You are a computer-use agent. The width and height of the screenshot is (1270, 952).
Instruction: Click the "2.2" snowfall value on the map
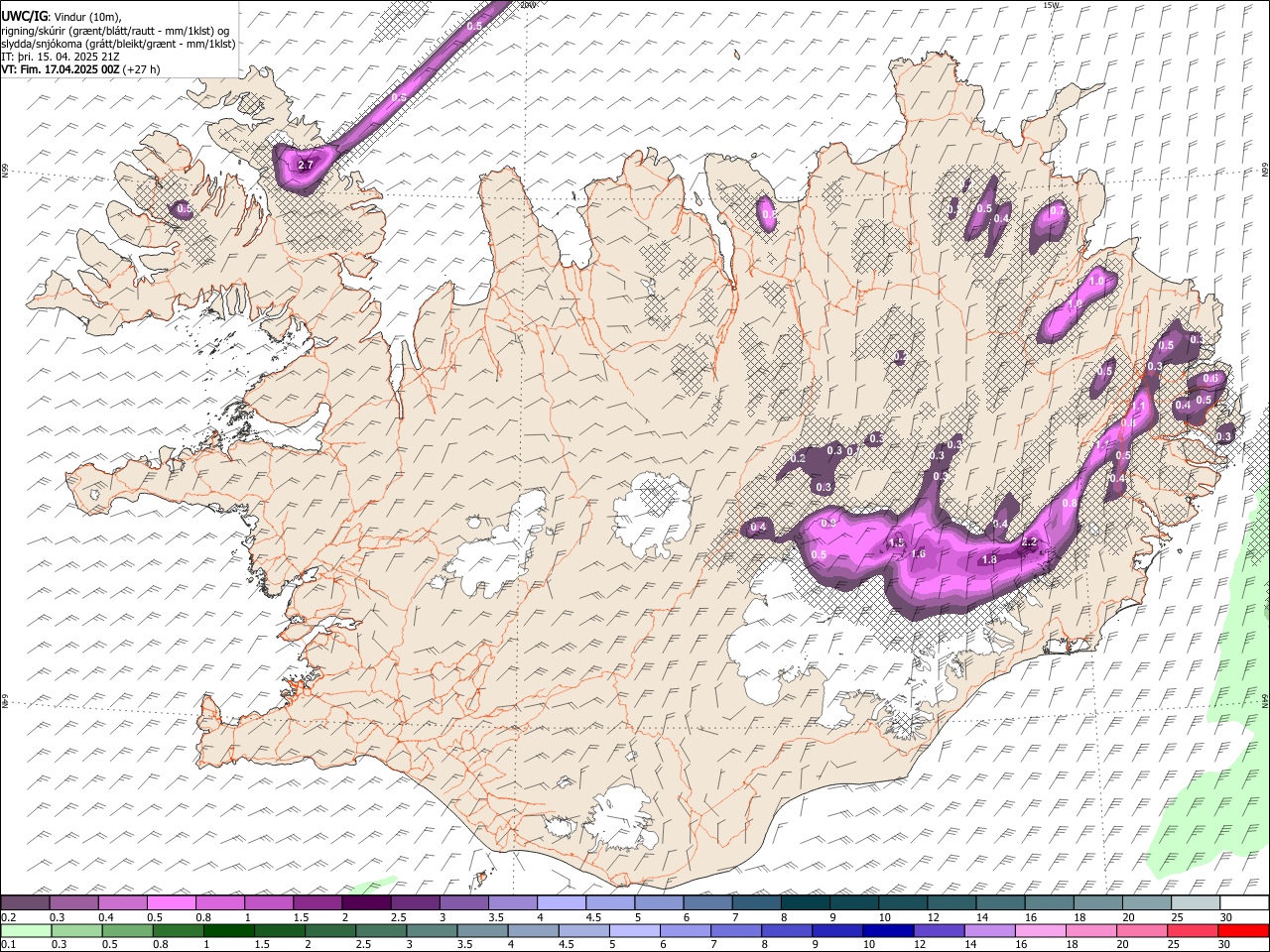1029,542
